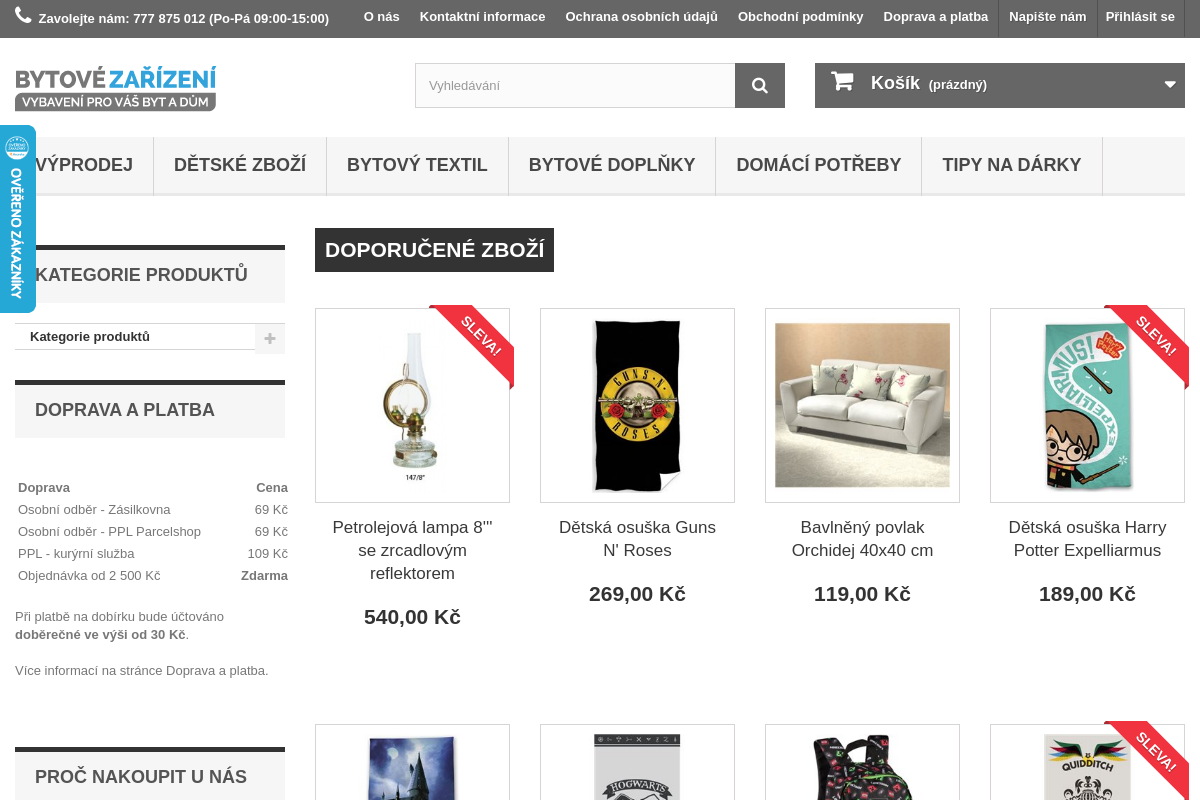The width and height of the screenshot is (1200, 800).
Task: Open the Guns N' Roses towel image
Action: [637, 405]
